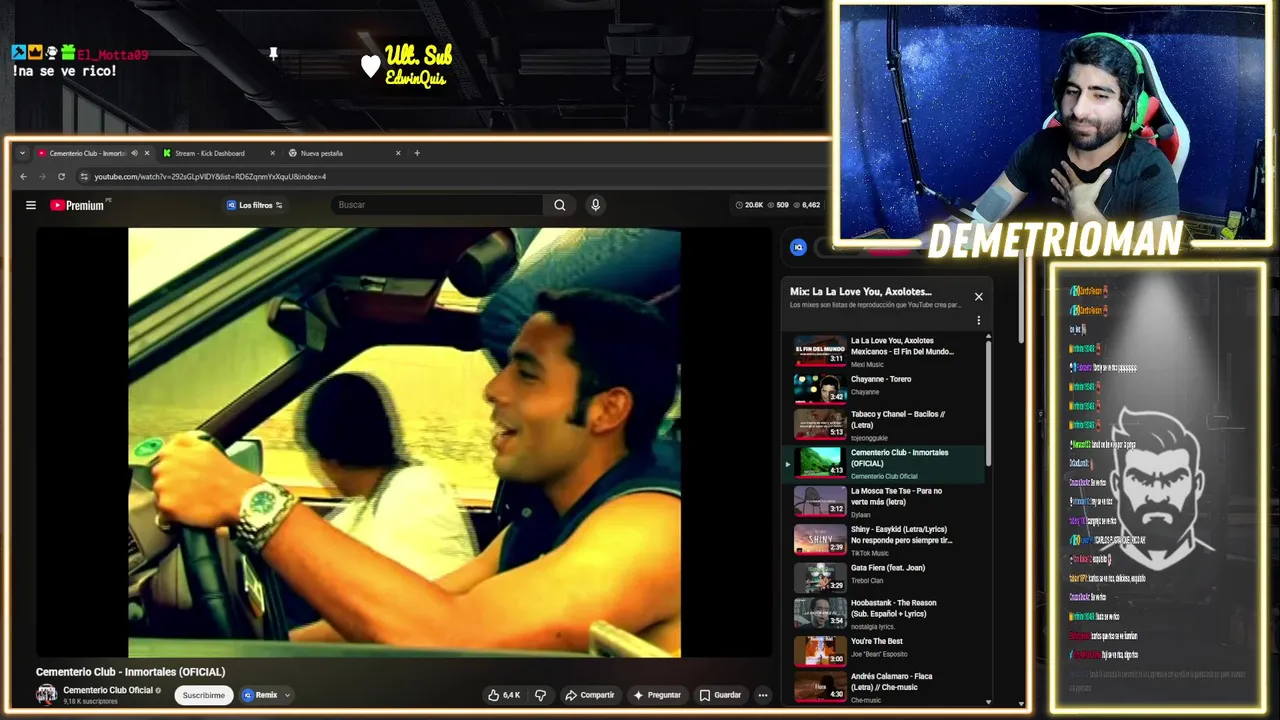This screenshot has height=720, width=1280.
Task: Select Tabaco y Chanel – Bacilos playlist item
Action: pyautogui.click(x=888, y=425)
